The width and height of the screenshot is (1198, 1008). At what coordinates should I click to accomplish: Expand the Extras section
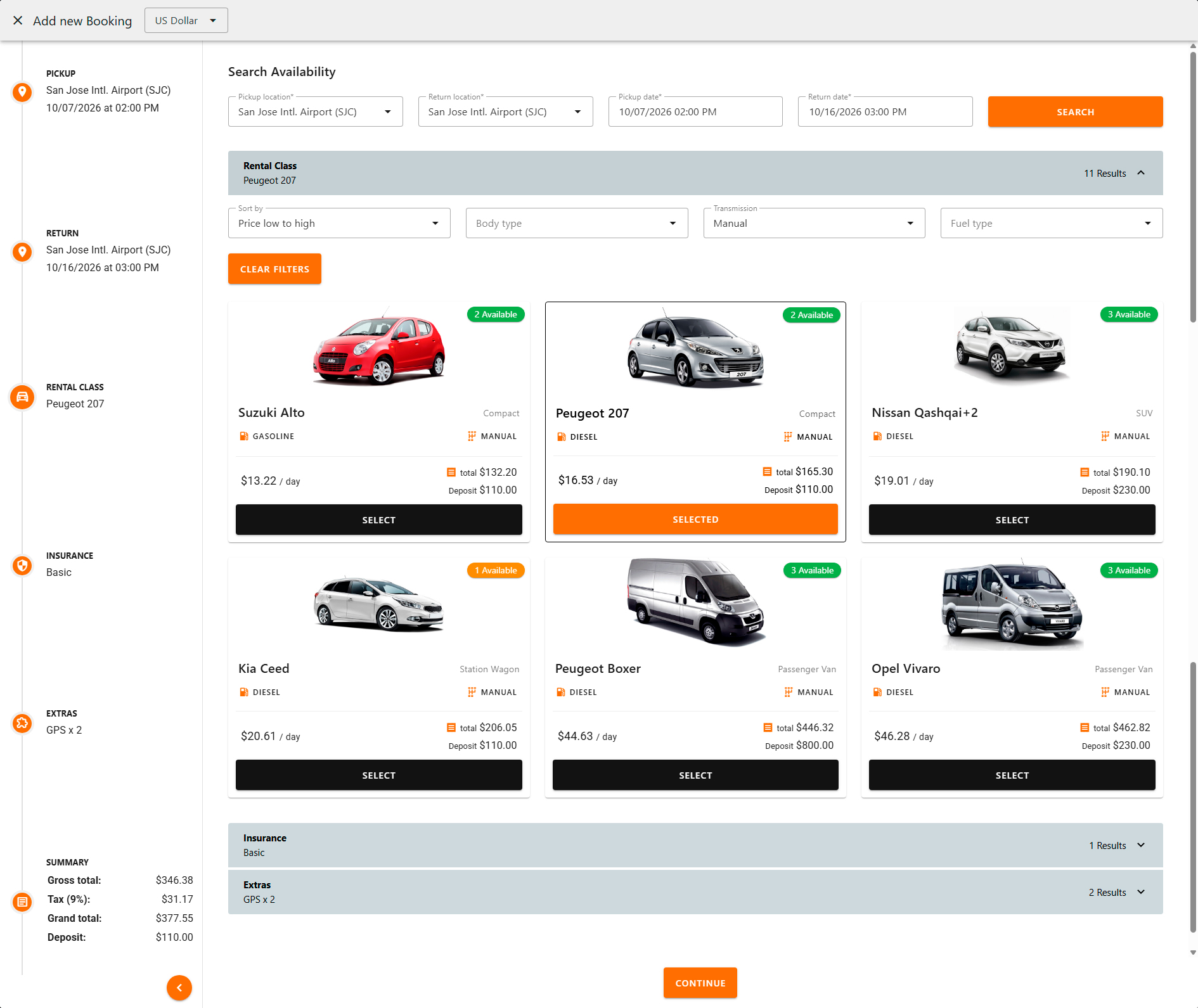coord(695,892)
